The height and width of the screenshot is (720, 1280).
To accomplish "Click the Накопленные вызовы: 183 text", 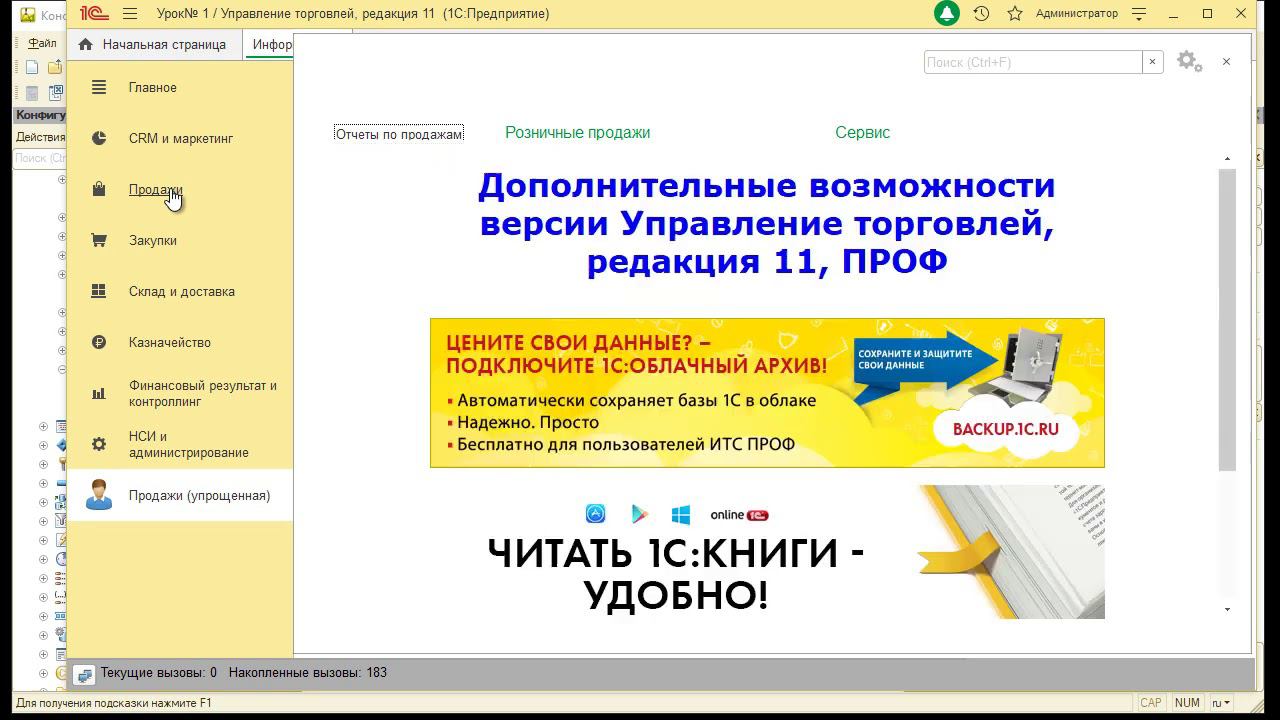I will click(x=308, y=673).
